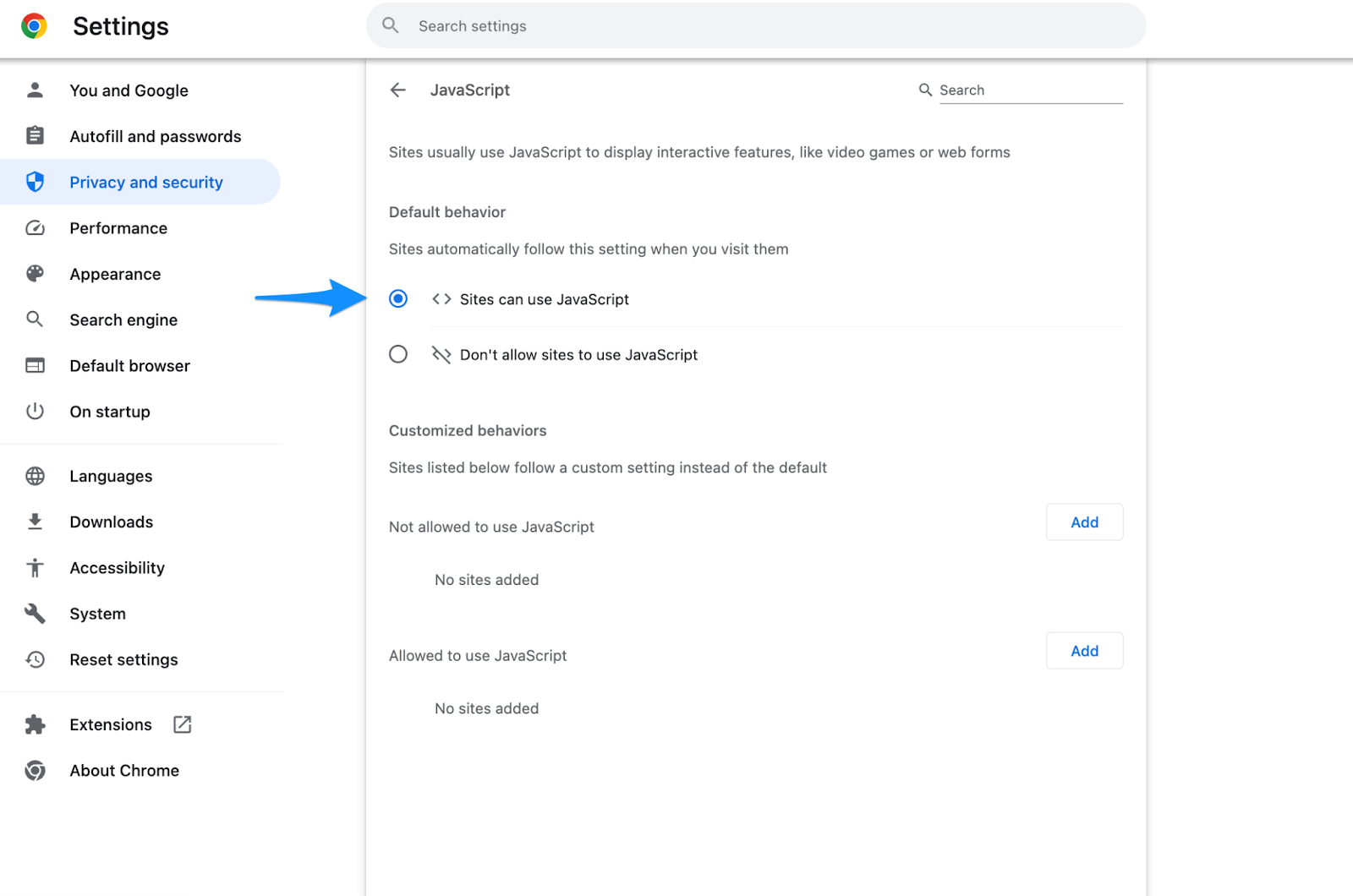Open the Autofill and passwords section
The height and width of the screenshot is (896, 1353).
point(155,135)
